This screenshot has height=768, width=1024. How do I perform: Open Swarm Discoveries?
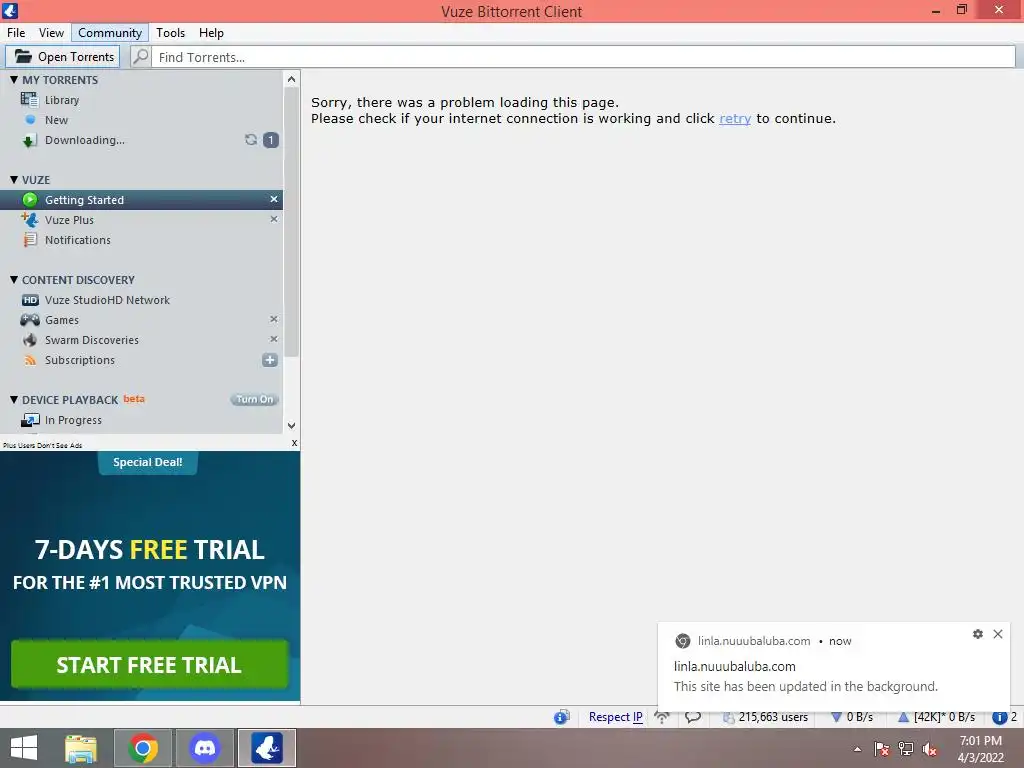point(91,340)
